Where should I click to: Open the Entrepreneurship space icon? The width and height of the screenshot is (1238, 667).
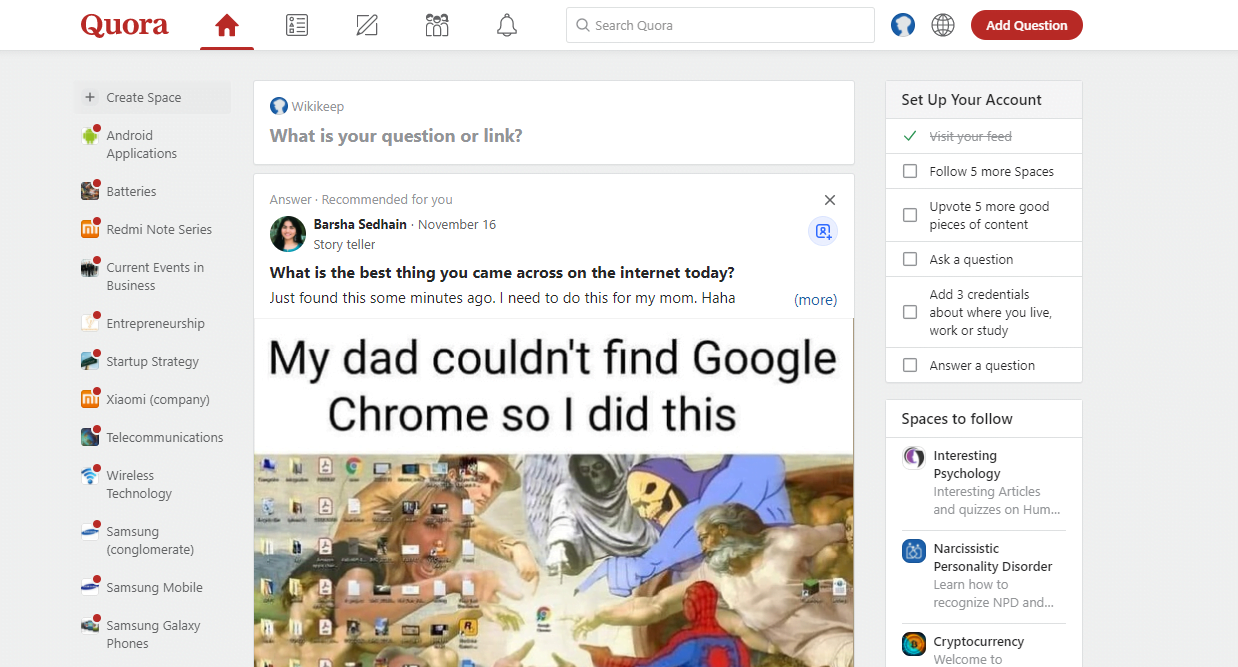click(x=90, y=323)
